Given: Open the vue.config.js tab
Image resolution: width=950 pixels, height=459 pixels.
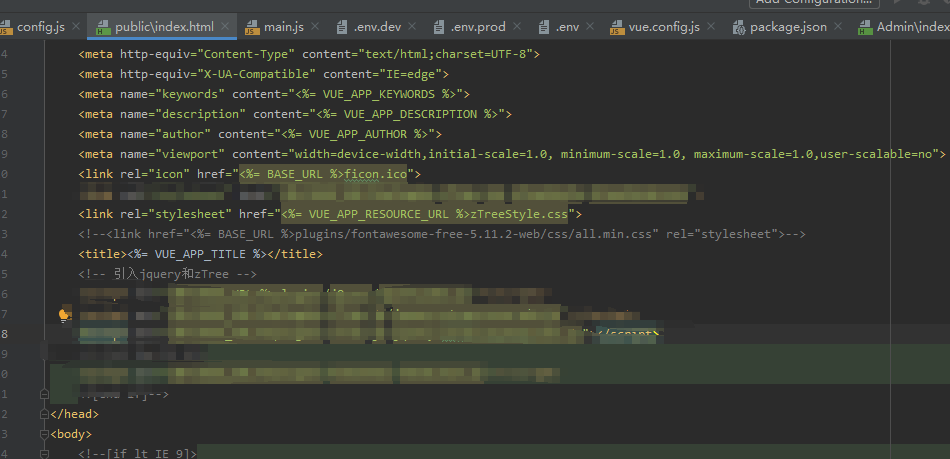Looking at the screenshot, I should coord(663,27).
